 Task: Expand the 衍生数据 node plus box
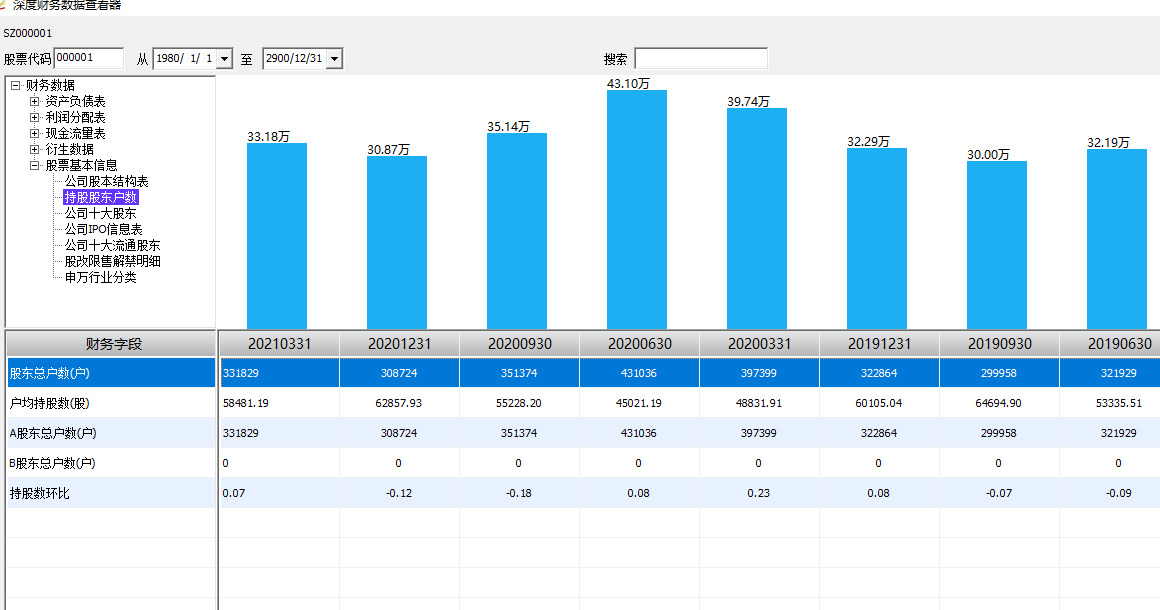[34, 149]
